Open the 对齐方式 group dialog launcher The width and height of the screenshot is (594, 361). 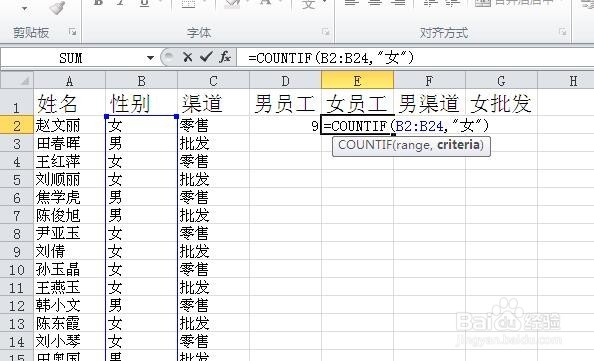pos(563,32)
